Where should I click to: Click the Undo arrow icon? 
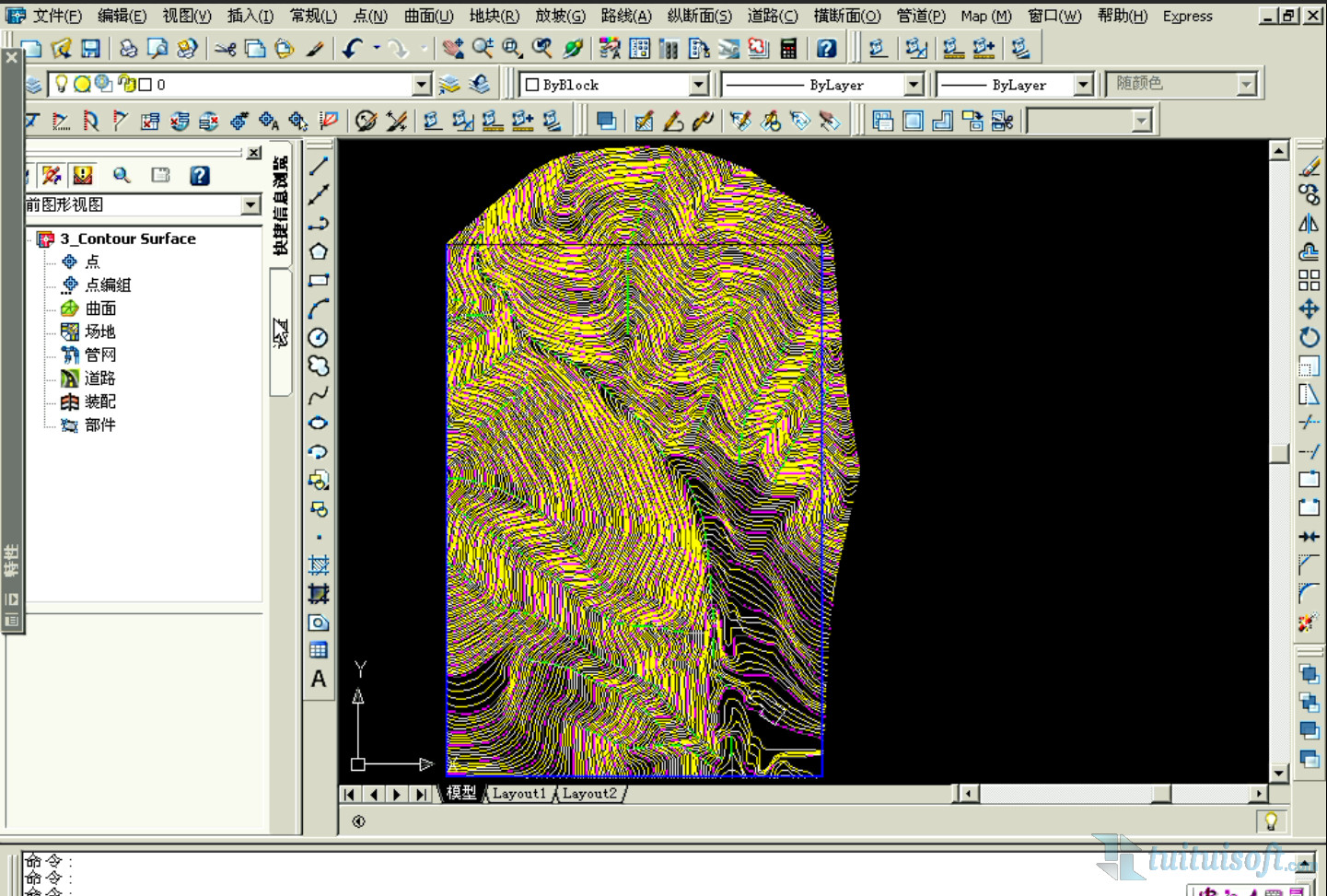(x=352, y=49)
